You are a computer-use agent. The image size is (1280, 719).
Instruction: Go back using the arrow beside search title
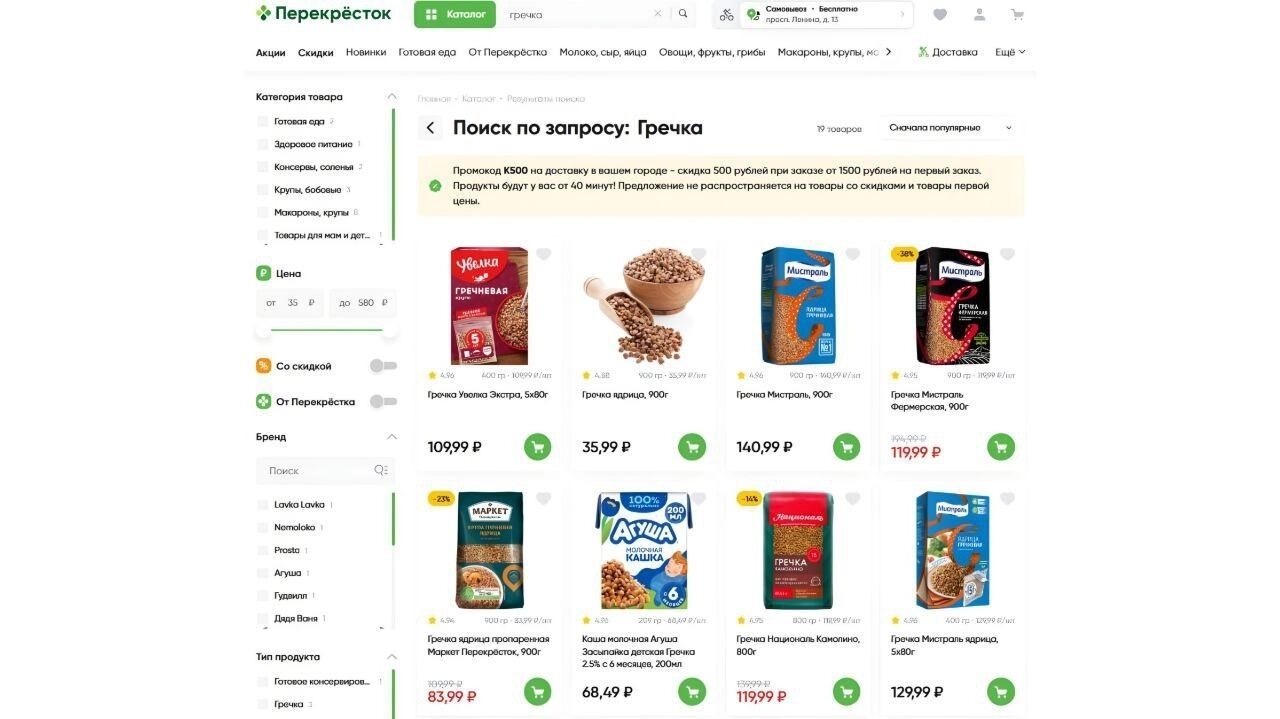[430, 128]
